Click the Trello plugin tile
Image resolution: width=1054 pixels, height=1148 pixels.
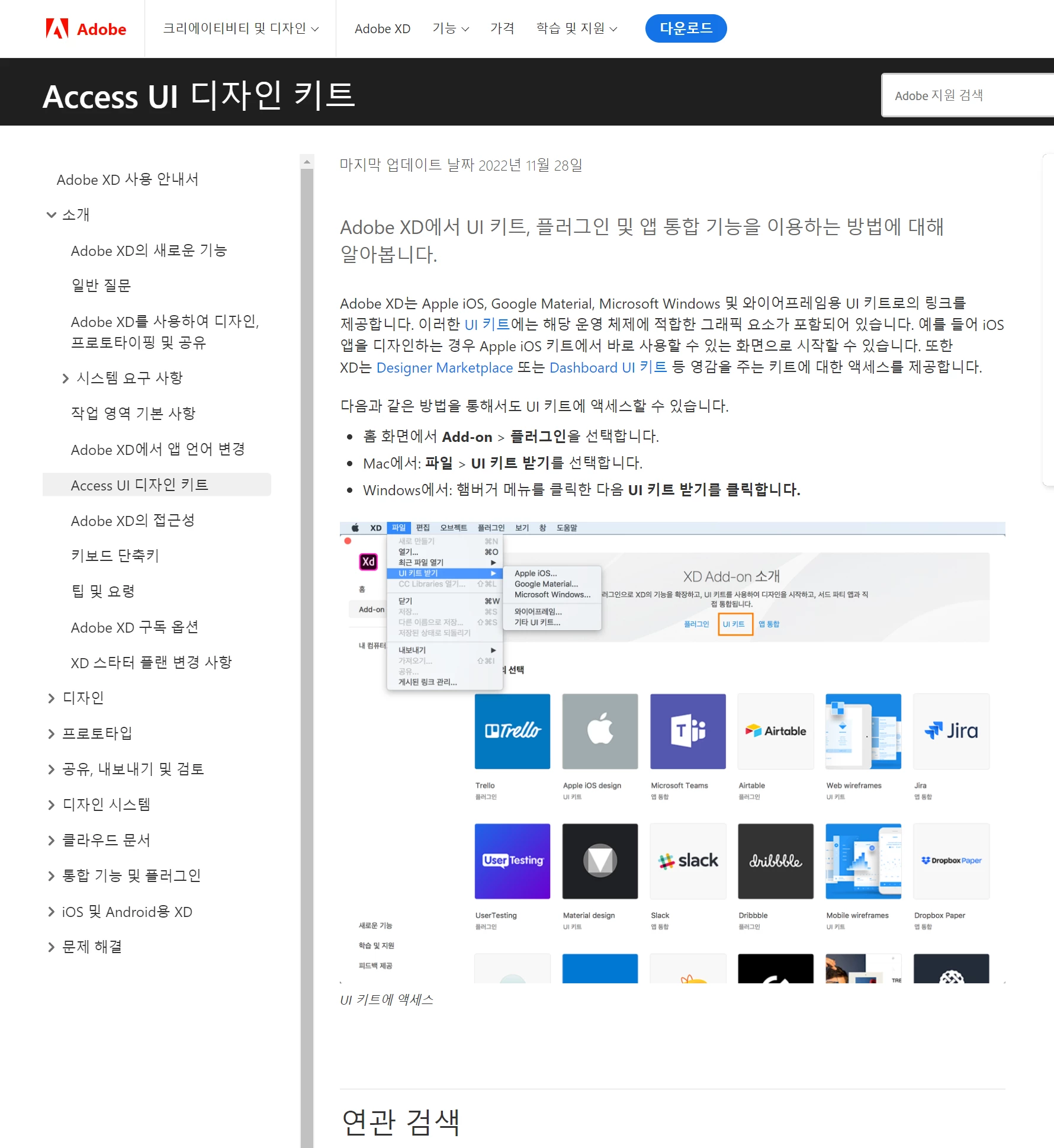point(512,731)
